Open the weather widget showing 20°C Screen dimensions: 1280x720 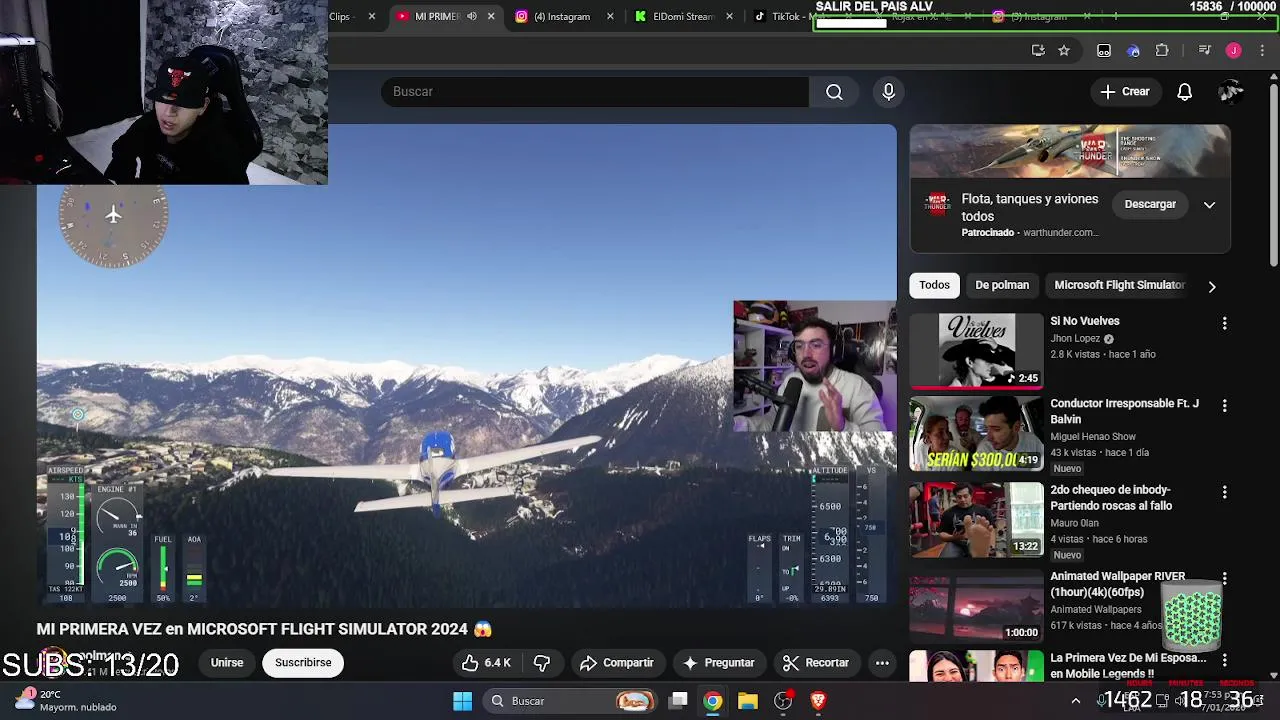[66, 700]
